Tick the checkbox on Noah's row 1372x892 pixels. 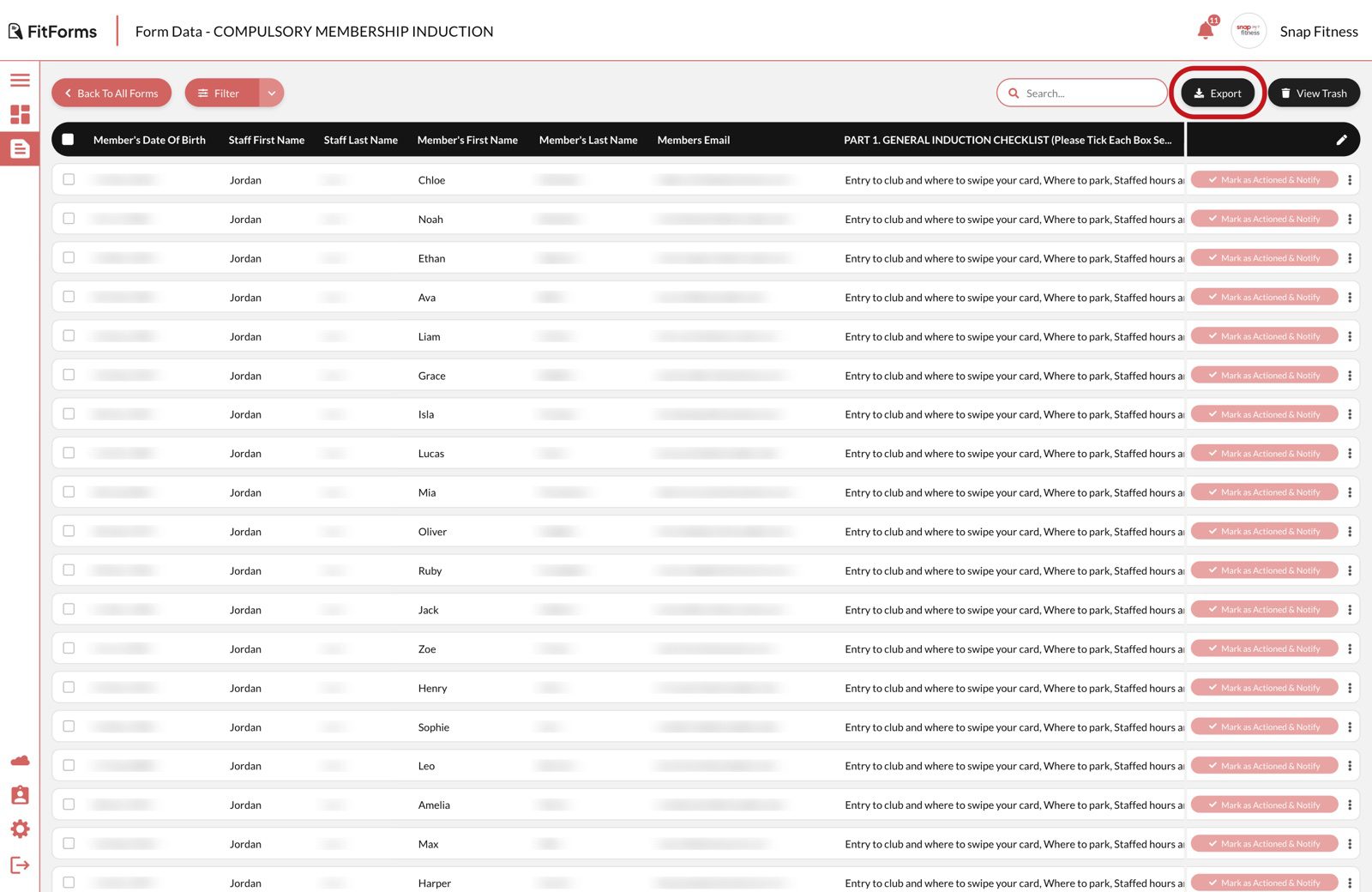[69, 219]
